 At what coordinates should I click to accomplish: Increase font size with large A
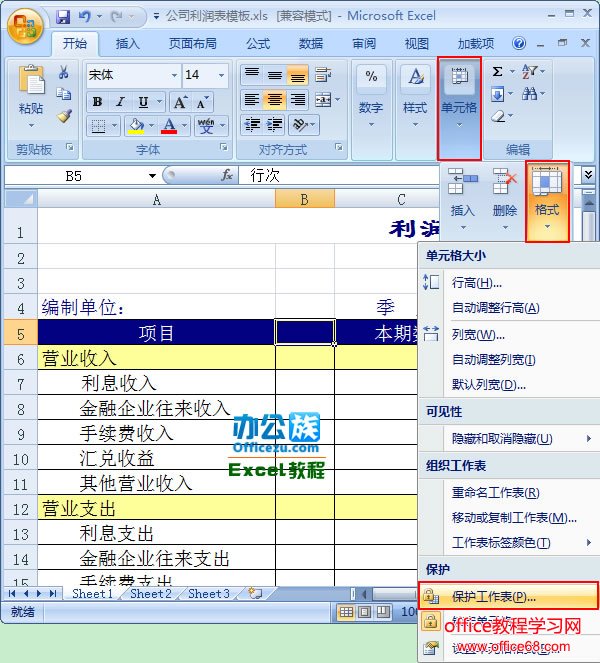pos(180,102)
